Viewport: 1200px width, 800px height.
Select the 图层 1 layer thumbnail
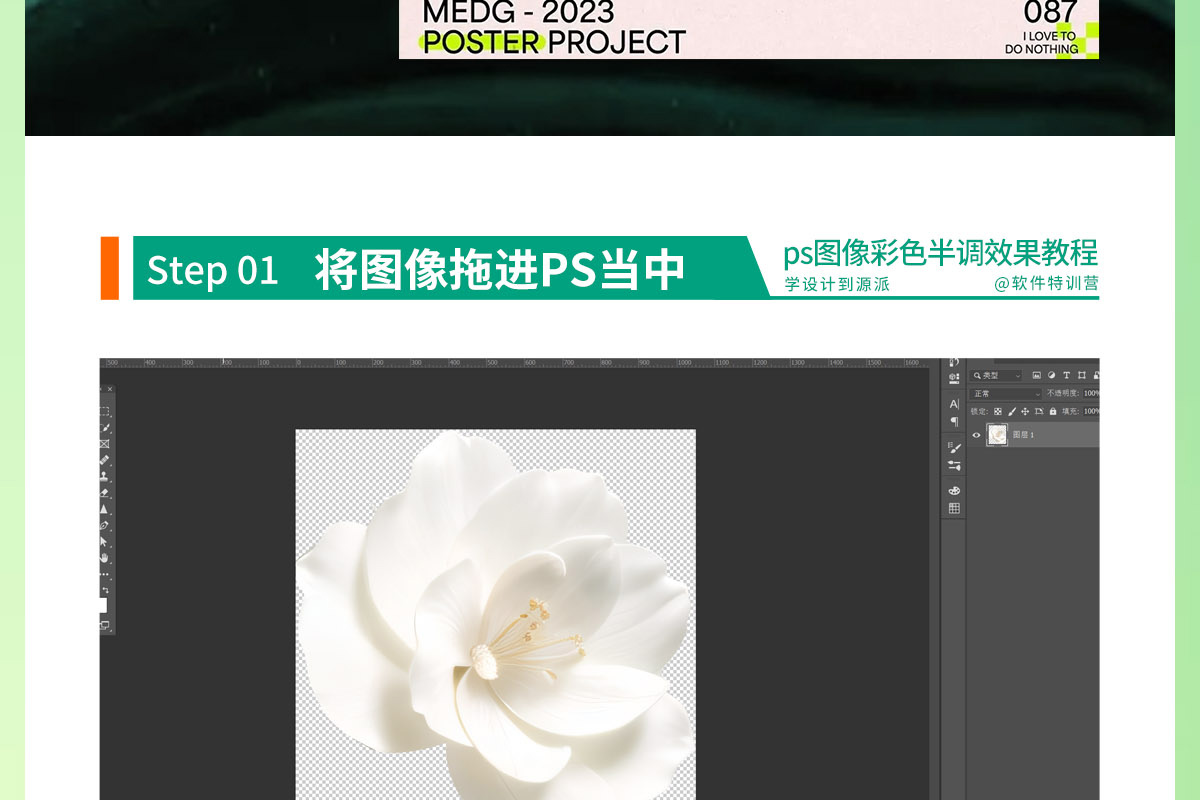tap(997, 435)
